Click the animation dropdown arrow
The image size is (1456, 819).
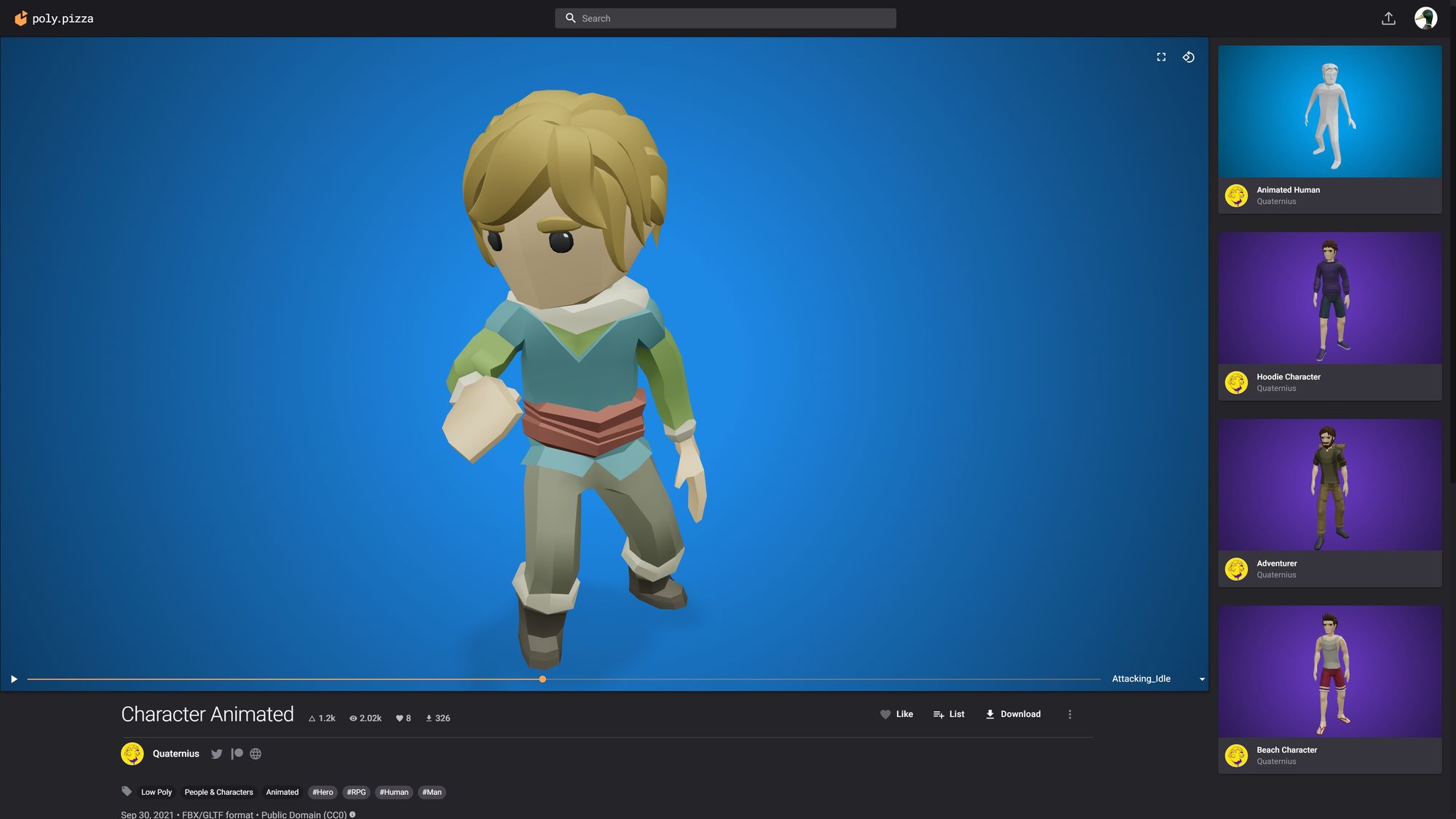point(1202,679)
